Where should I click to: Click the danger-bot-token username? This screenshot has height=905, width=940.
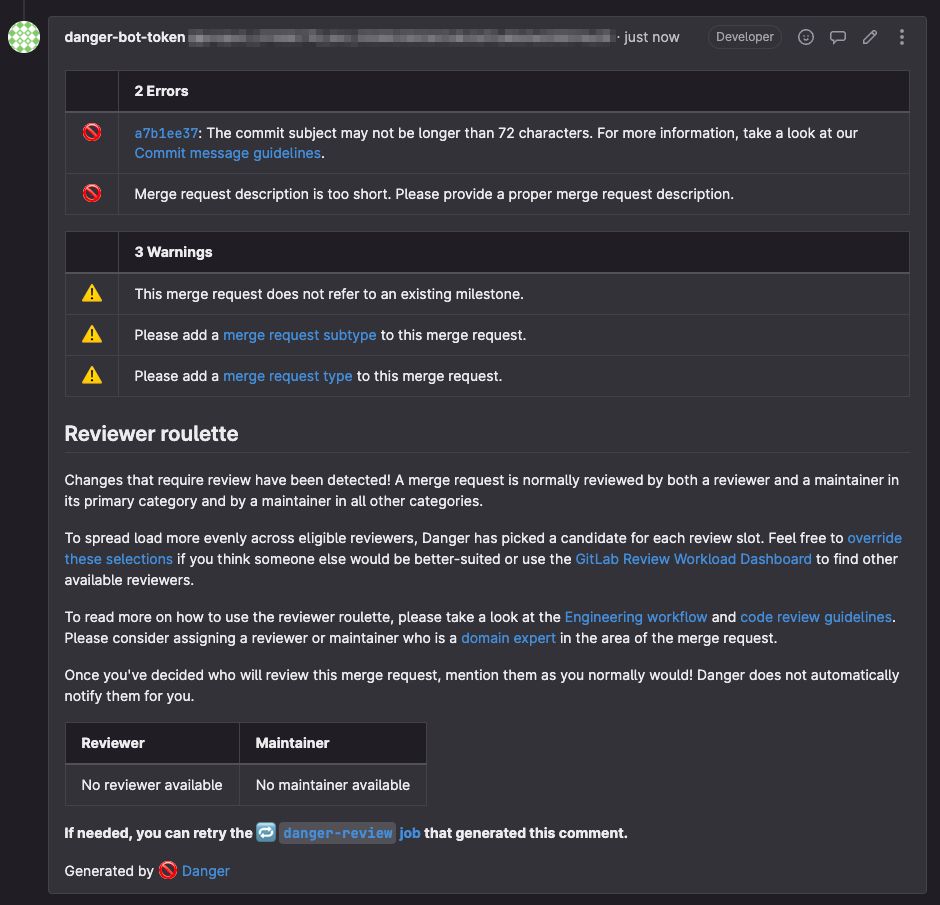[125, 37]
